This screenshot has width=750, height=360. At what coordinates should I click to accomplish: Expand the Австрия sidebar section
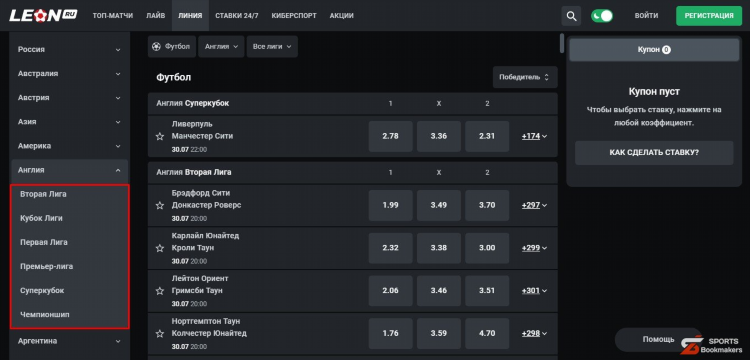pos(69,98)
